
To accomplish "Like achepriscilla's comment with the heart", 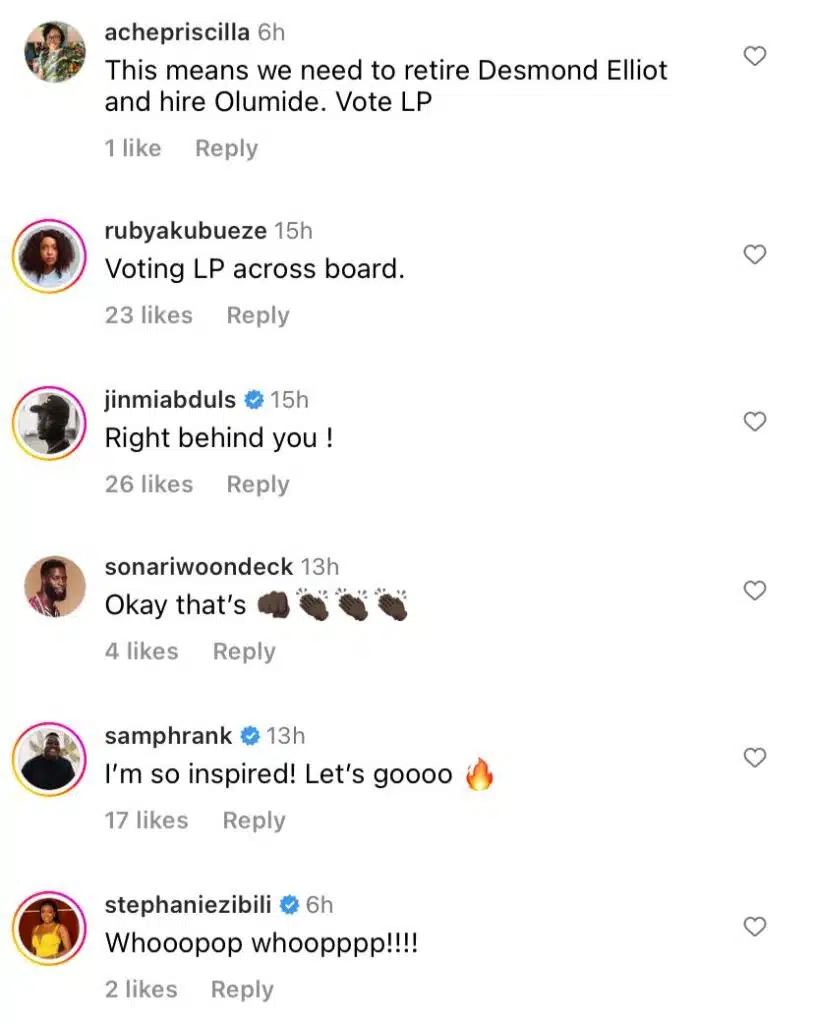I will point(755,56).
